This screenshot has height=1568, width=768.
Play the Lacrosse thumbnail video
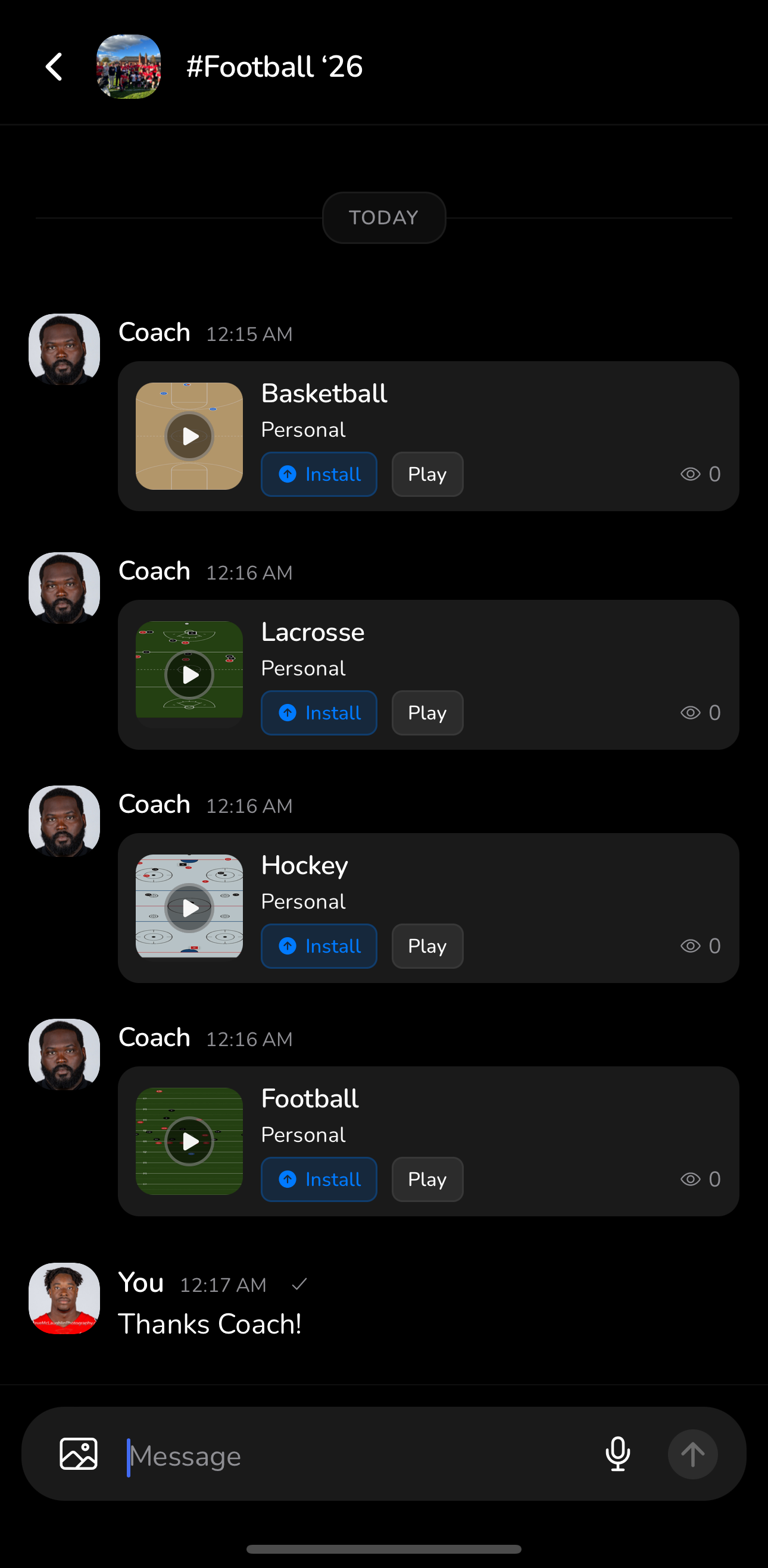(189, 674)
